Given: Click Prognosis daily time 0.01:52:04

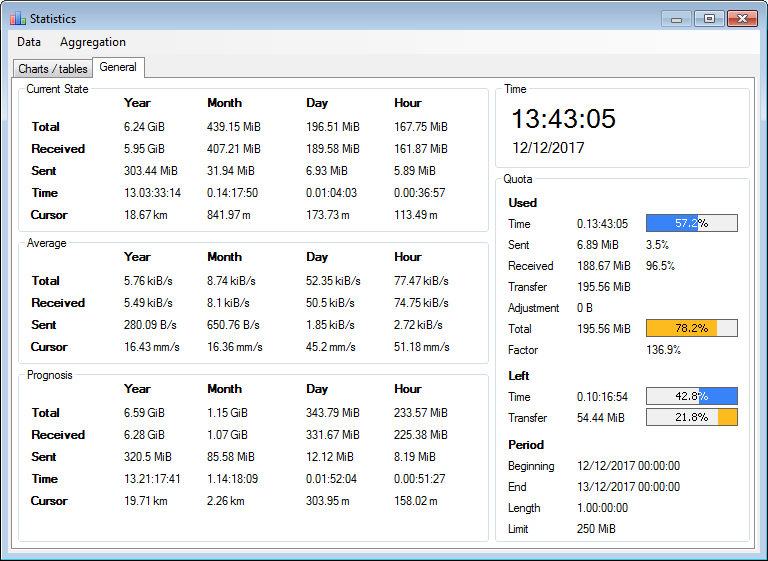Looking at the screenshot, I should pyautogui.click(x=332, y=479).
